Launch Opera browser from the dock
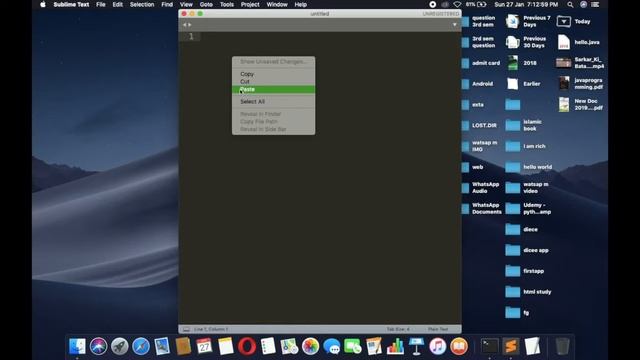Viewport: 640px width, 360px height. pos(247,347)
